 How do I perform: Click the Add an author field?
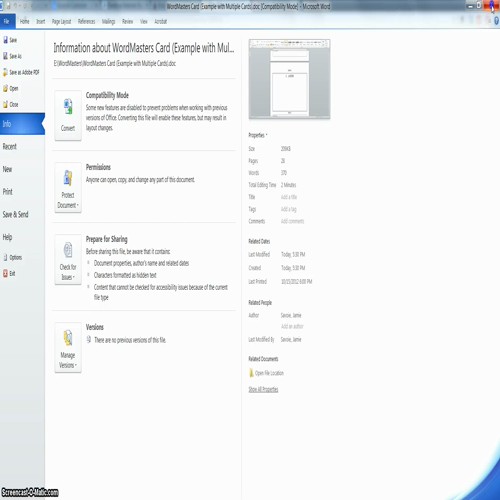click(292, 326)
